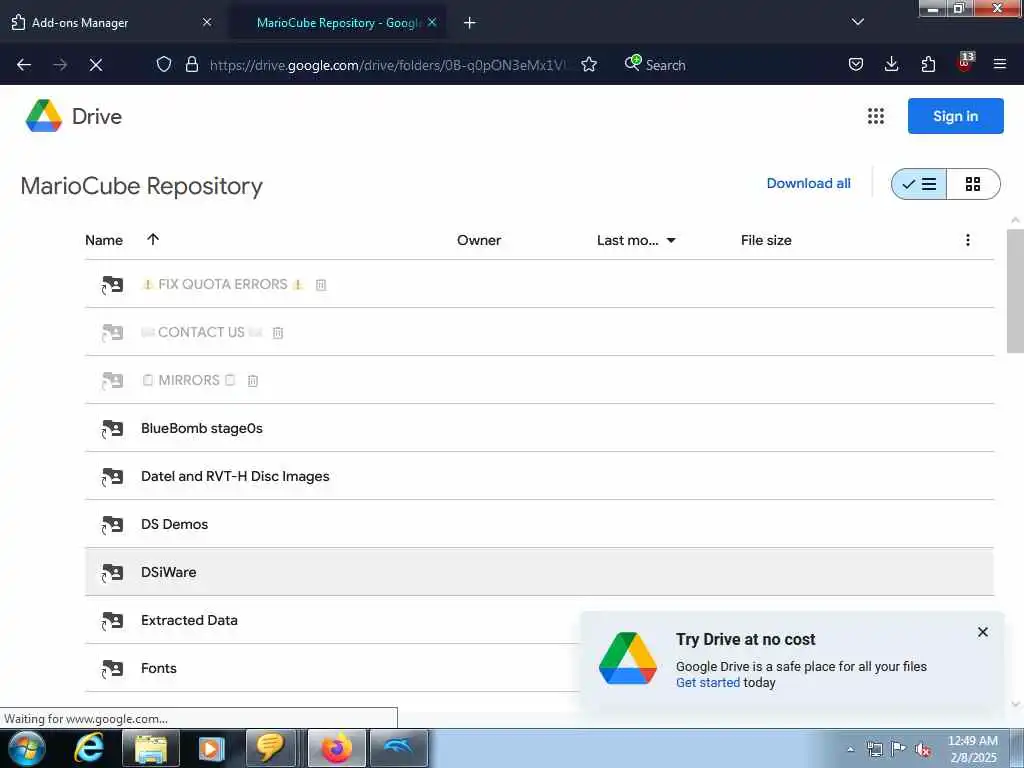Go back with the browser back arrow
The width and height of the screenshot is (1024, 768).
(x=24, y=65)
